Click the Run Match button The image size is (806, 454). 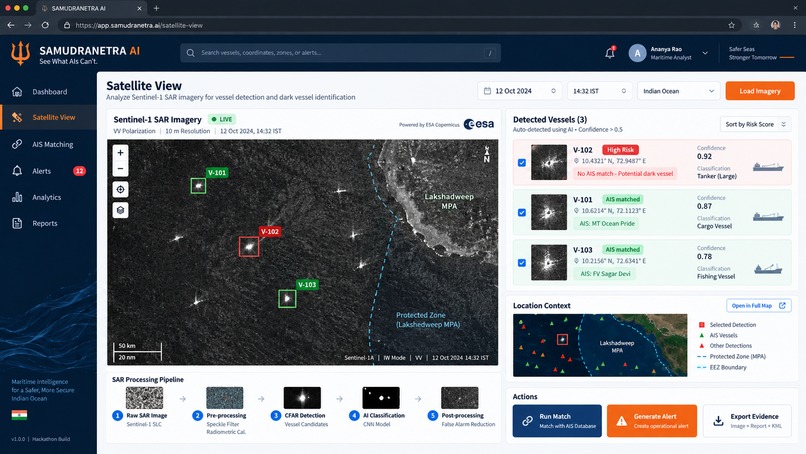coord(557,421)
